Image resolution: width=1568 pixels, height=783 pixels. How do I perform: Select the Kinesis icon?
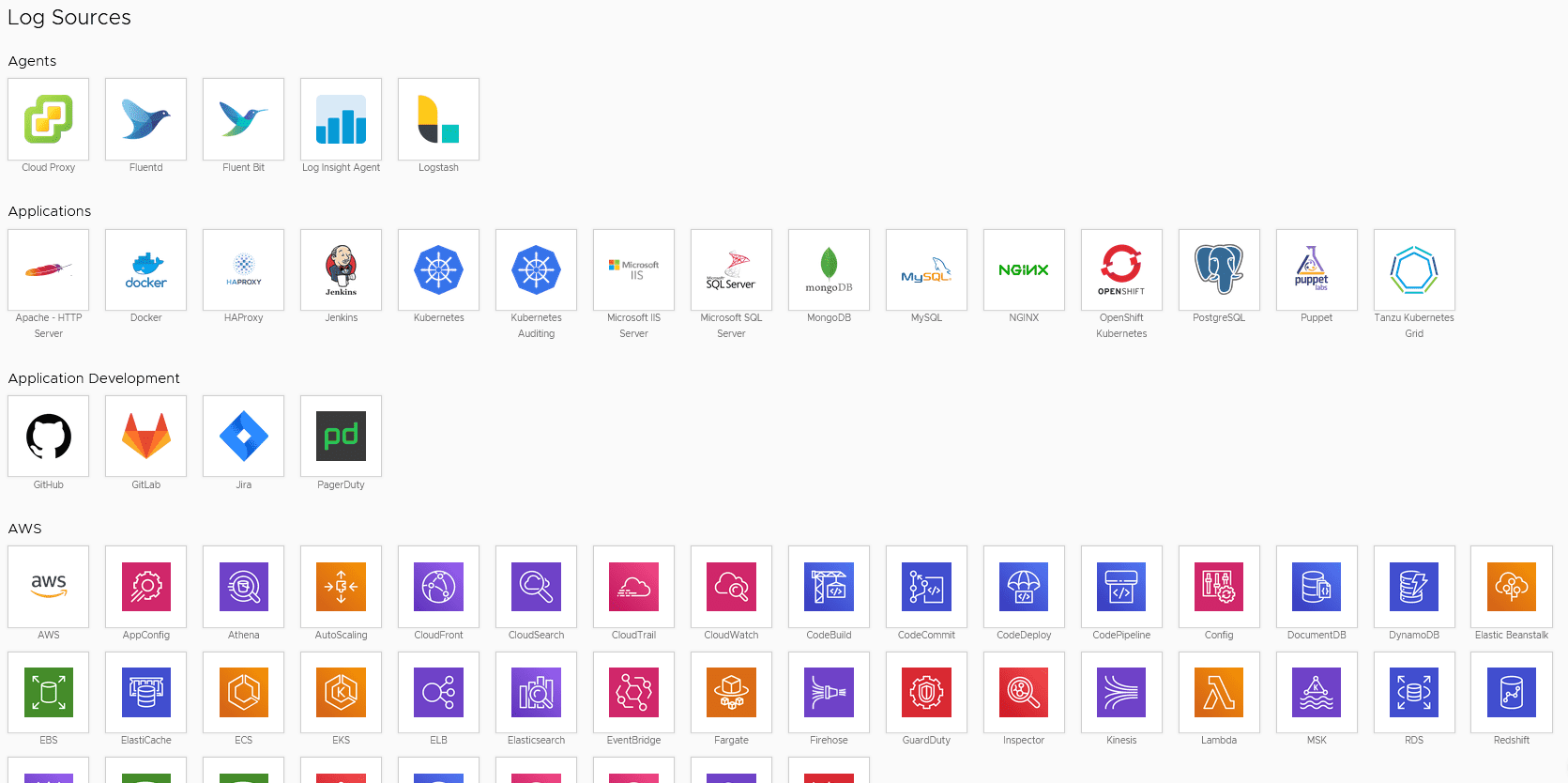(x=1122, y=693)
